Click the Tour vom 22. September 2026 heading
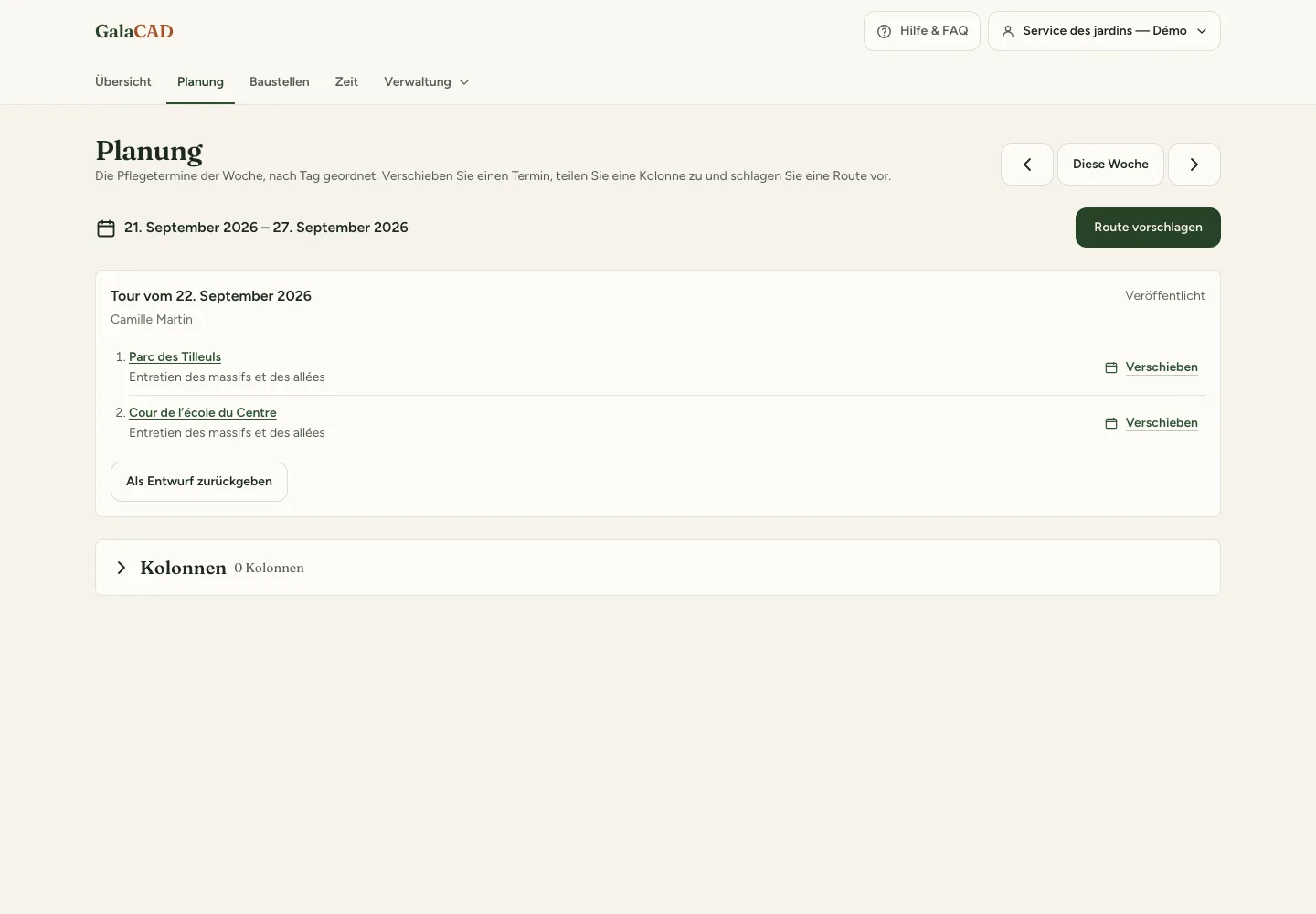1316x914 pixels. click(211, 296)
